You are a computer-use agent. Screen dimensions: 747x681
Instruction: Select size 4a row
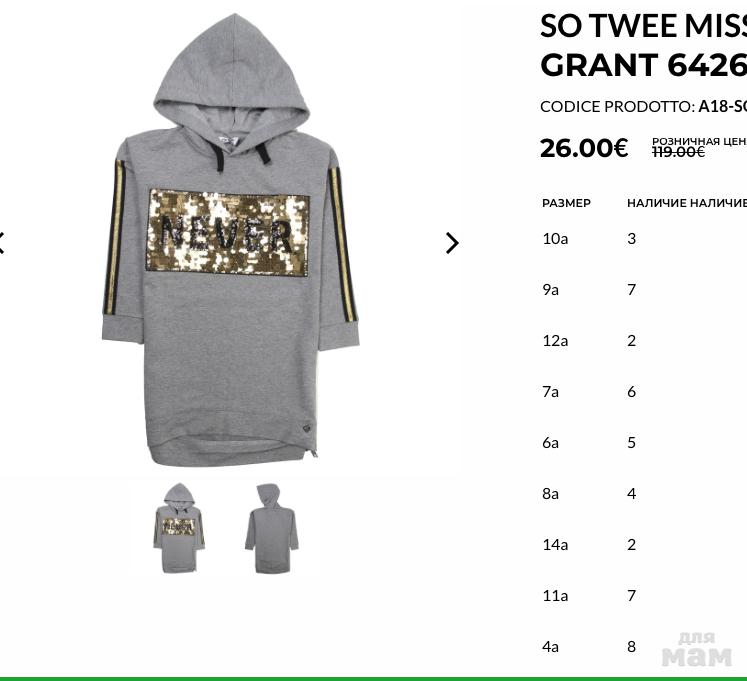pos(644,646)
